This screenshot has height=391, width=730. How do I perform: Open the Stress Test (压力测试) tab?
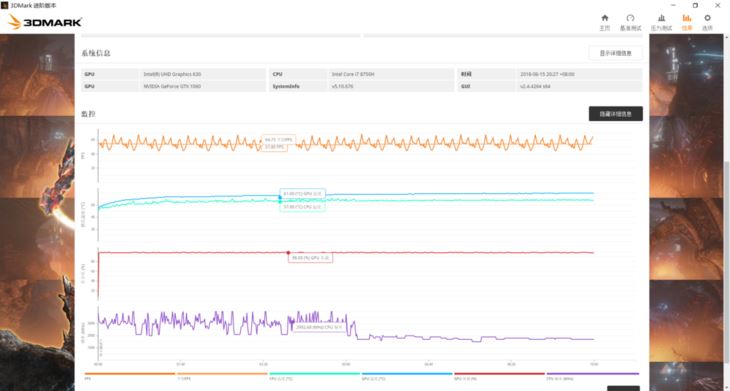tap(661, 22)
